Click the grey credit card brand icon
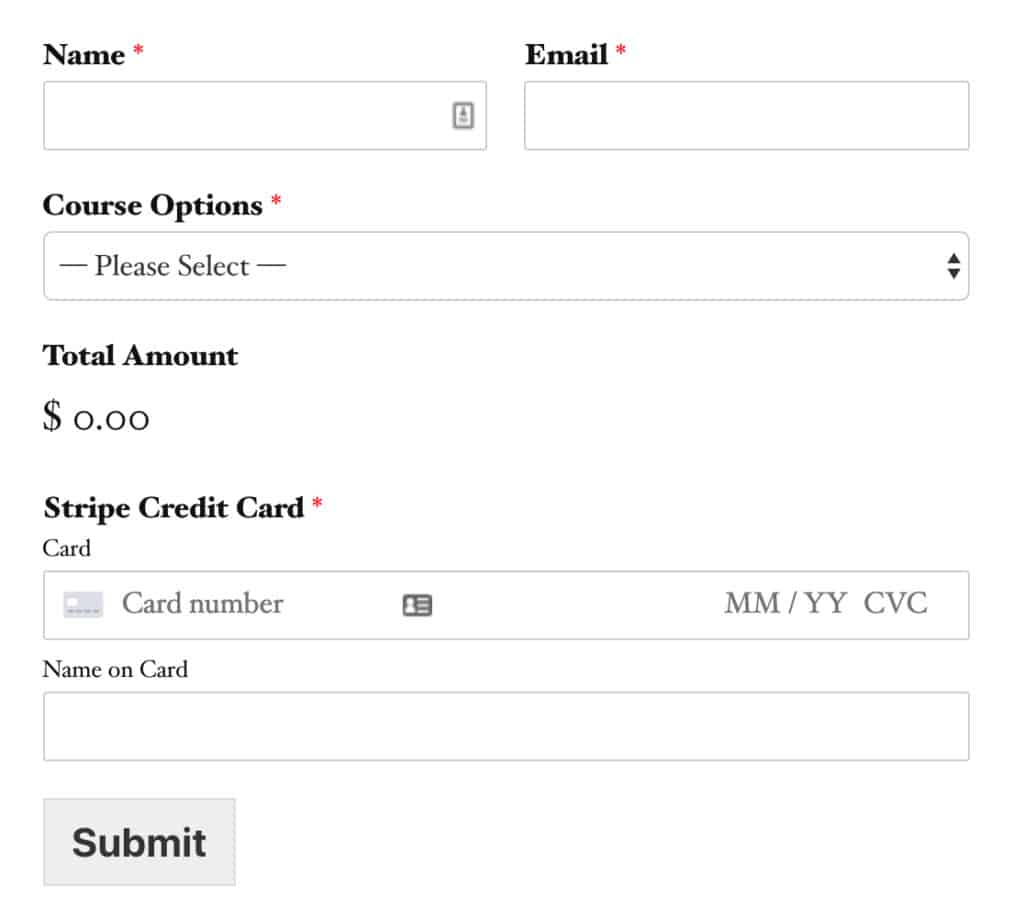 click(x=83, y=604)
